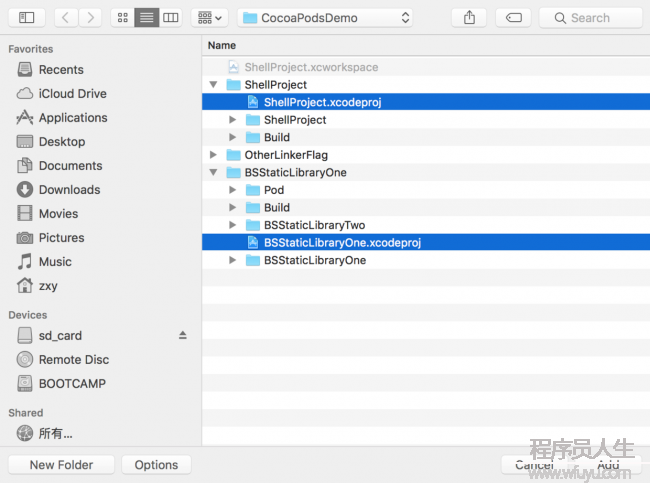Switch to column view
Screen dimensions: 650x483
pos(170,18)
